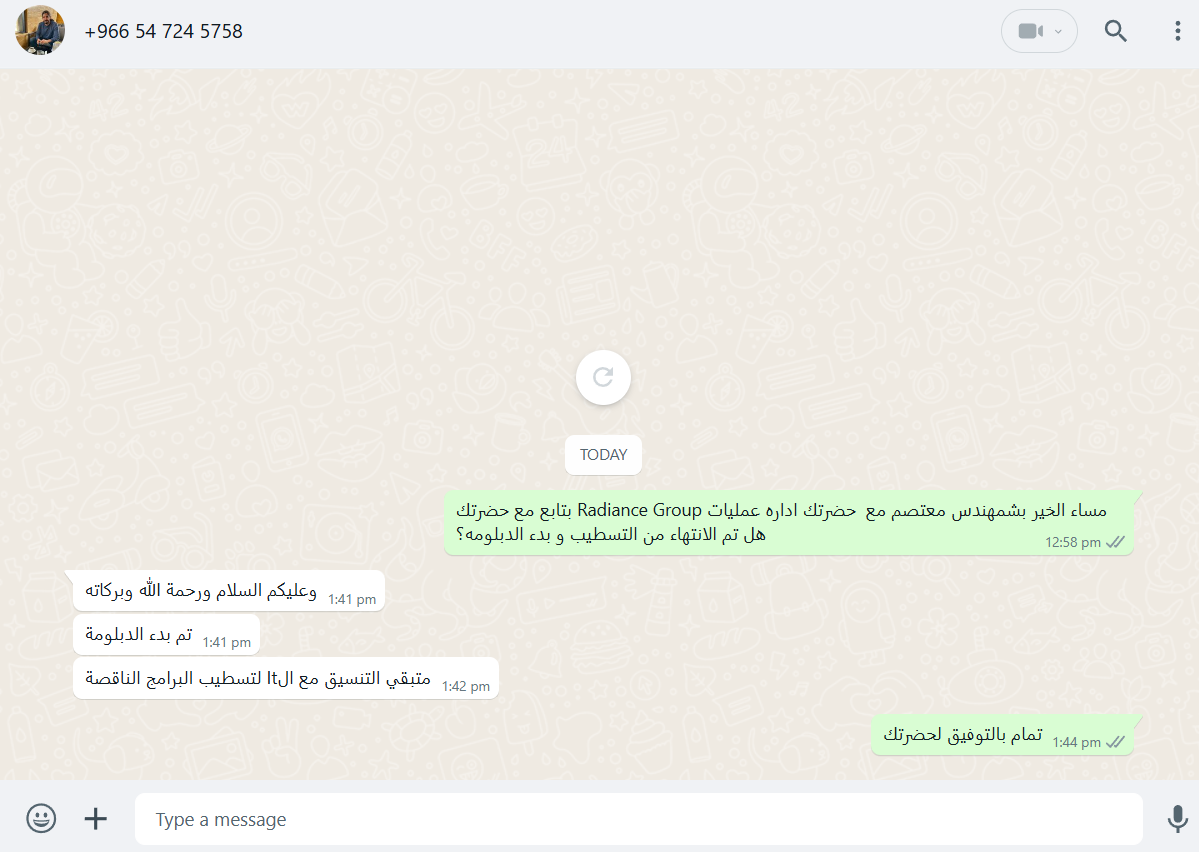The height and width of the screenshot is (852, 1199).
Task: Click the circular reload older messages button
Action: click(603, 377)
